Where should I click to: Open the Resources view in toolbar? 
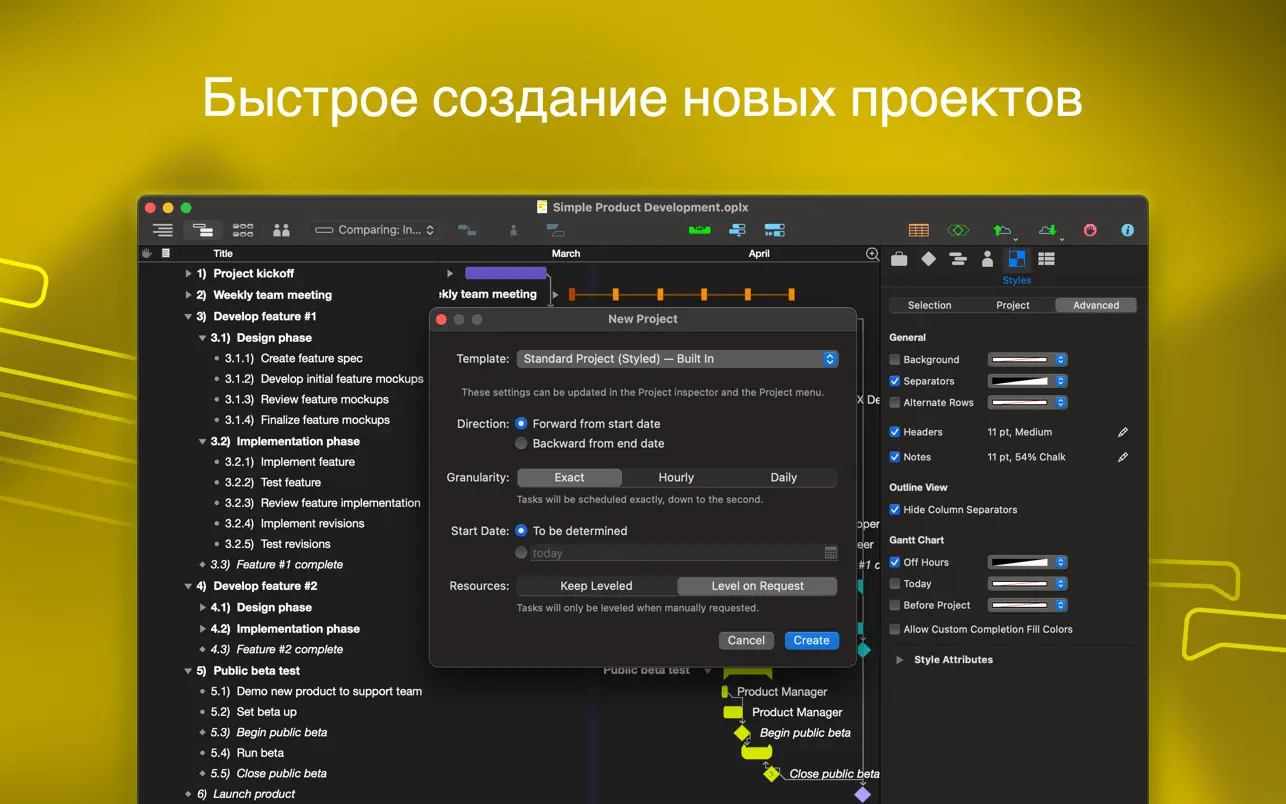click(x=281, y=230)
